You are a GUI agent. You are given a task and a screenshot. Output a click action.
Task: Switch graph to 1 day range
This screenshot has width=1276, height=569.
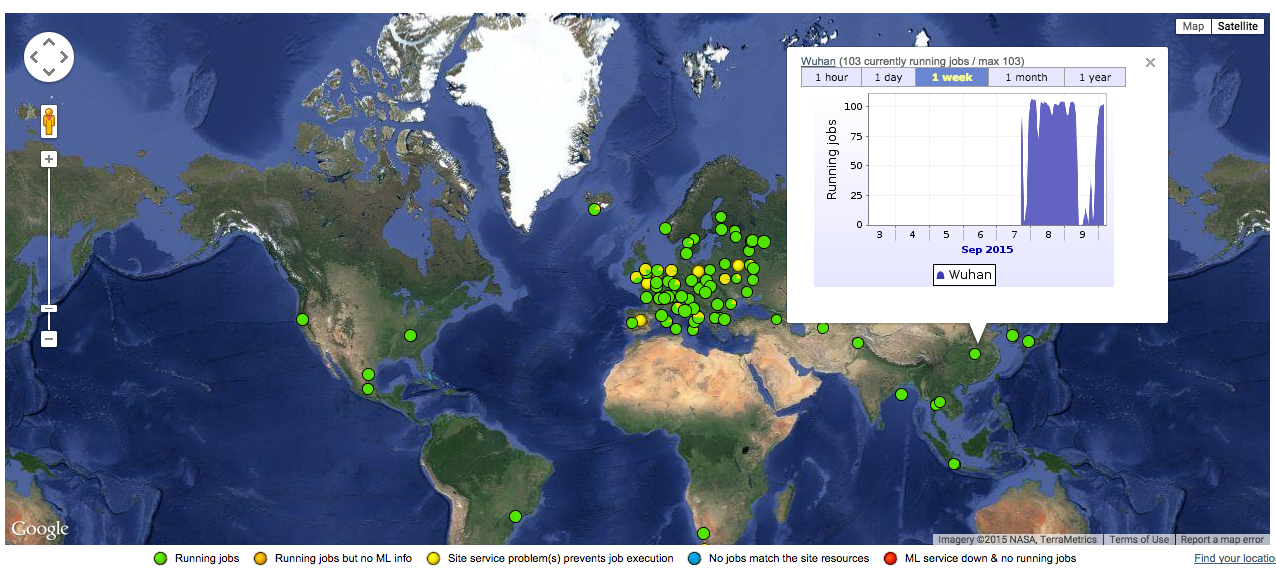[x=888, y=78]
